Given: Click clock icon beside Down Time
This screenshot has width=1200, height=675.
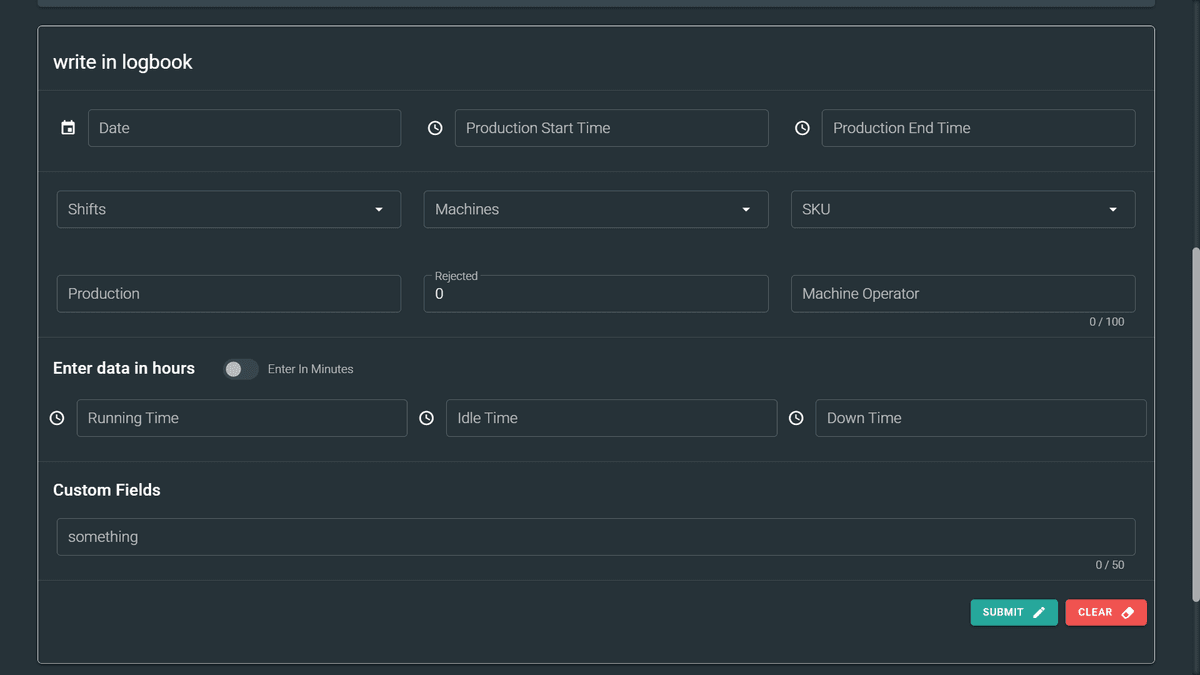Looking at the screenshot, I should [796, 418].
